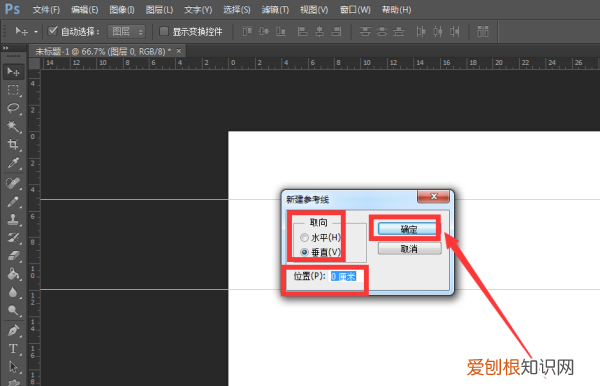The width and height of the screenshot is (600, 386).
Task: Toggle the 显示变换控件 checkbox
Action: click(x=163, y=31)
